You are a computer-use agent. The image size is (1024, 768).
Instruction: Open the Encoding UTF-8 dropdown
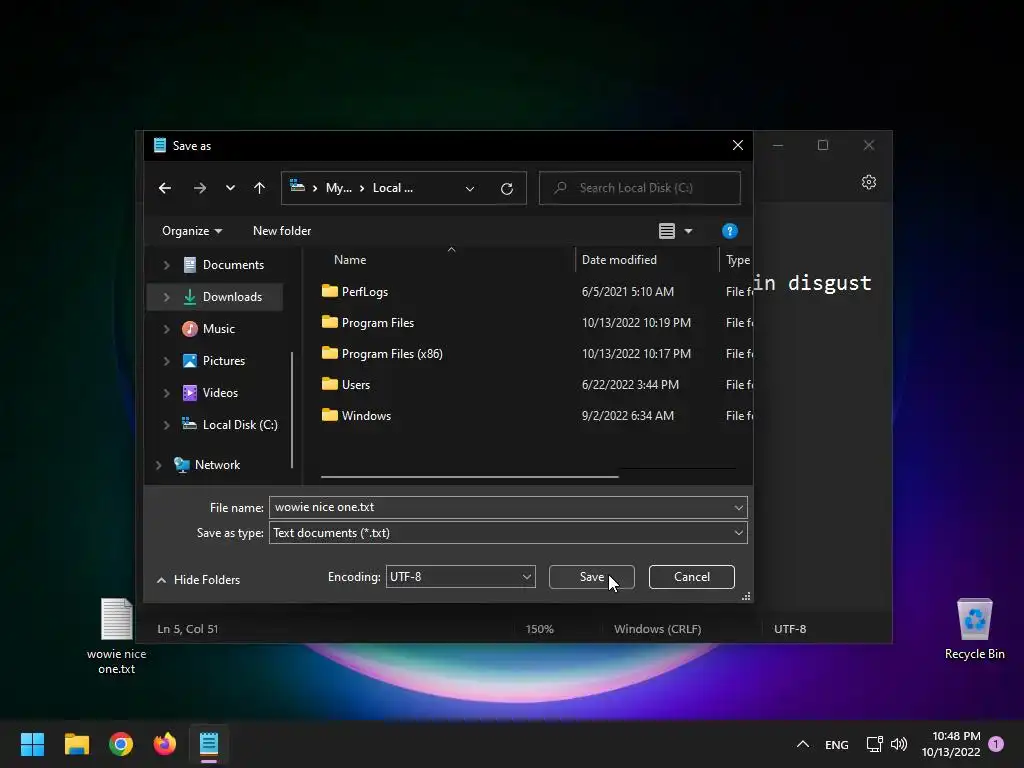460,577
